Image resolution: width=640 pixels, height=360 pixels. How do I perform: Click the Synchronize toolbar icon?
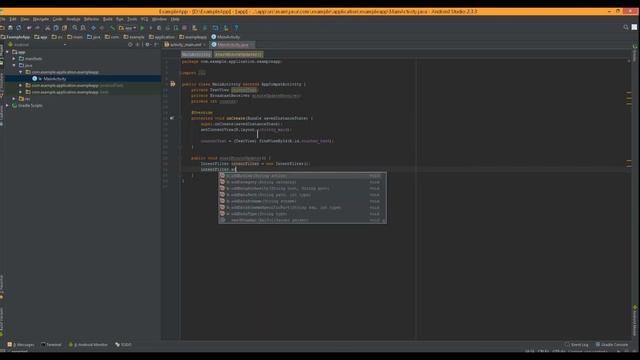pyautogui.click(x=19, y=28)
